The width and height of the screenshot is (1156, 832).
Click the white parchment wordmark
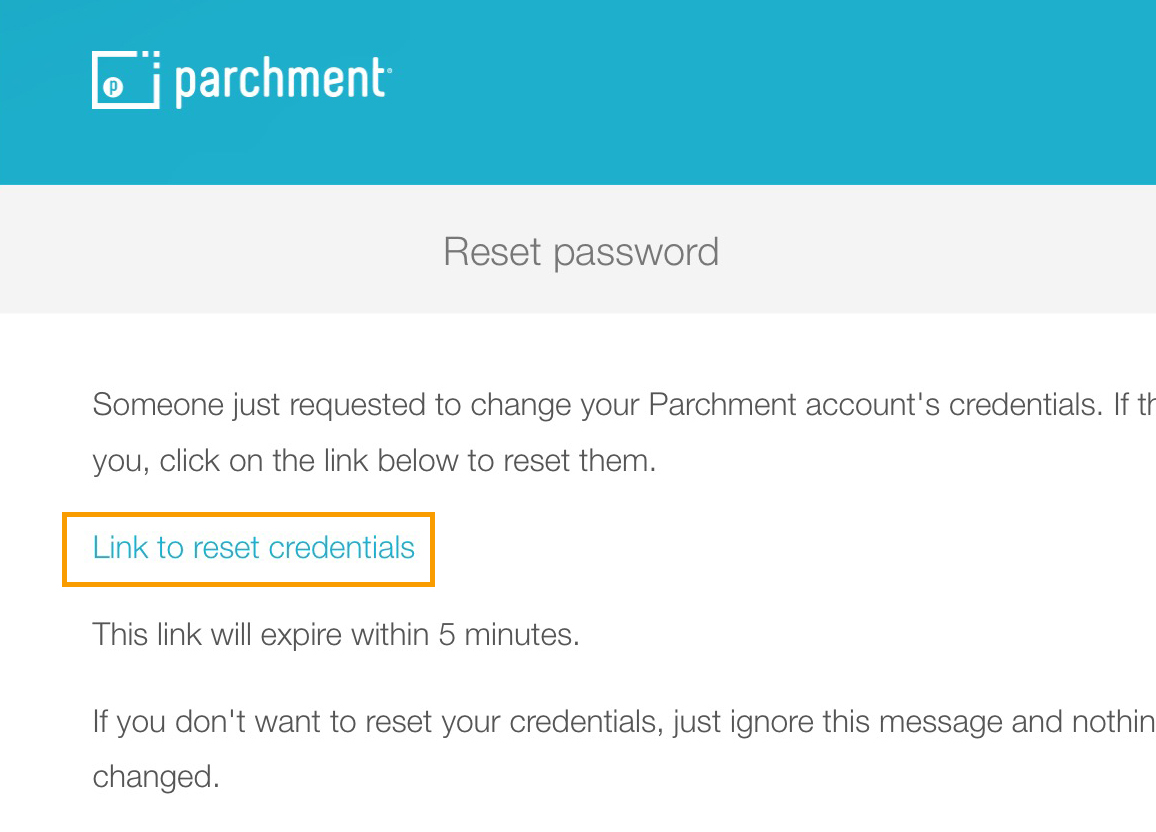click(280, 80)
